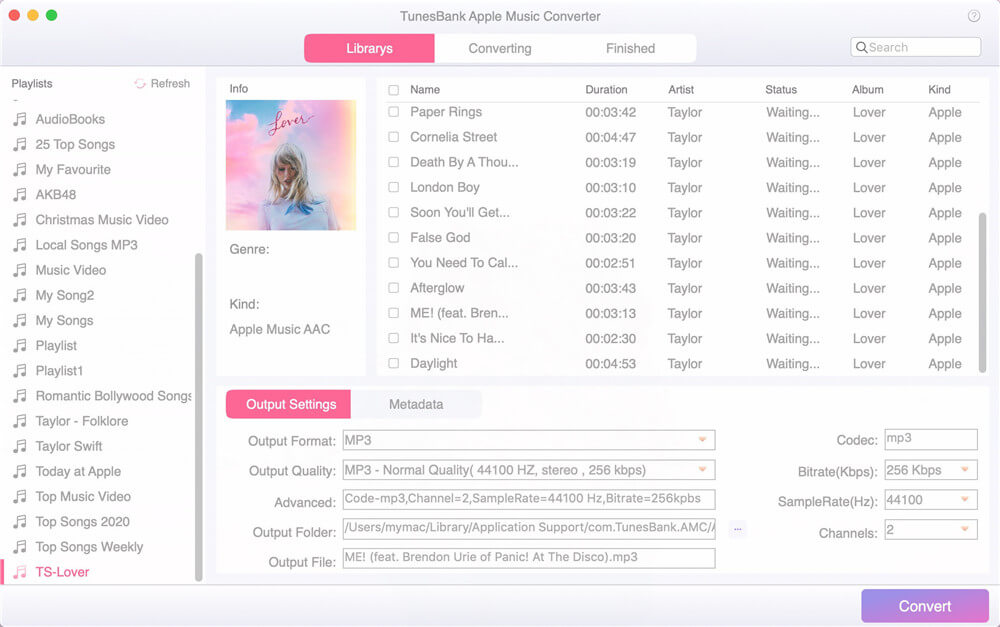1000x627 pixels.
Task: Click music note icon beside Romantic Bollywood Songs
Action: 20,395
